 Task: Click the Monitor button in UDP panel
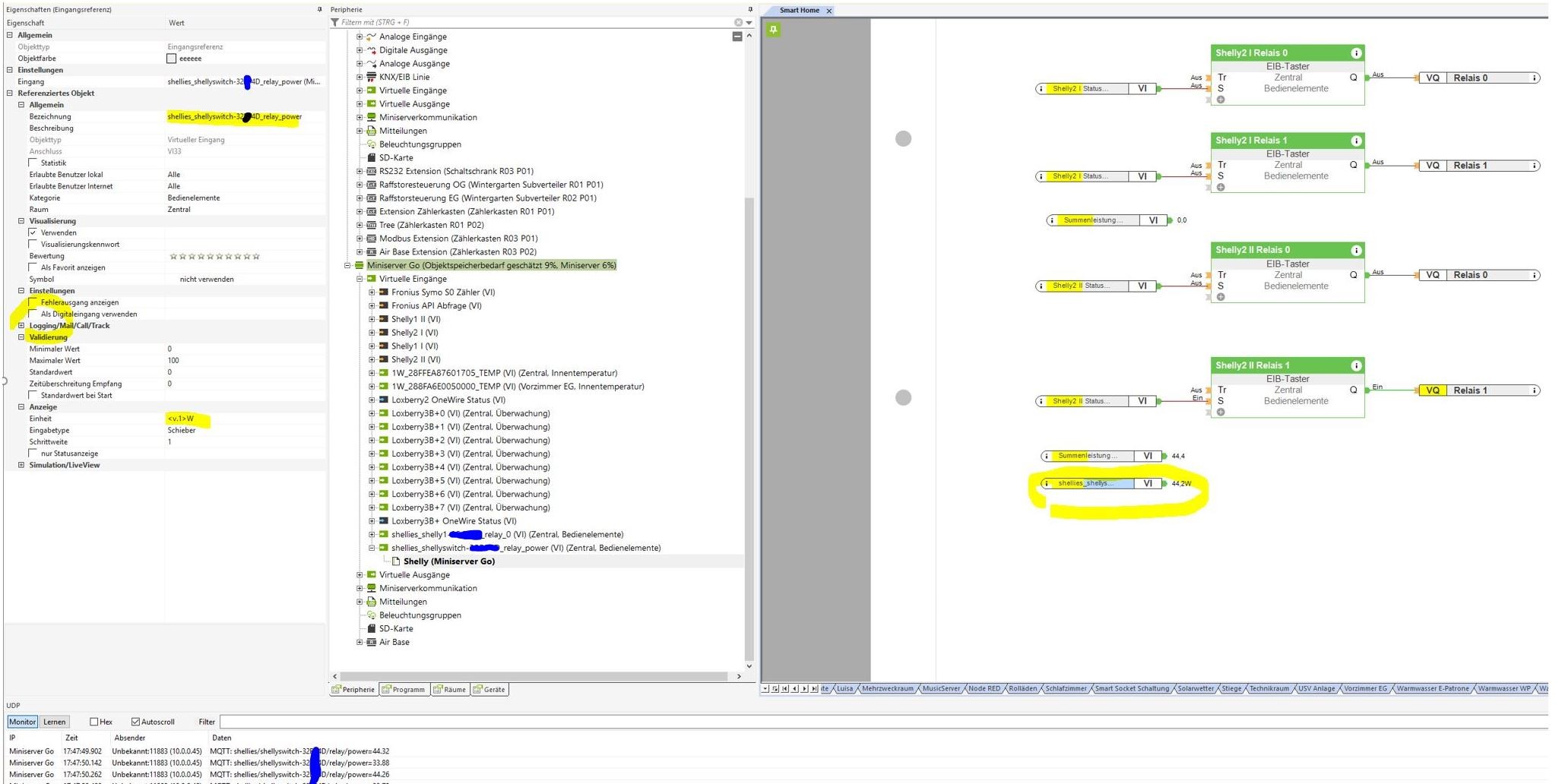22,722
